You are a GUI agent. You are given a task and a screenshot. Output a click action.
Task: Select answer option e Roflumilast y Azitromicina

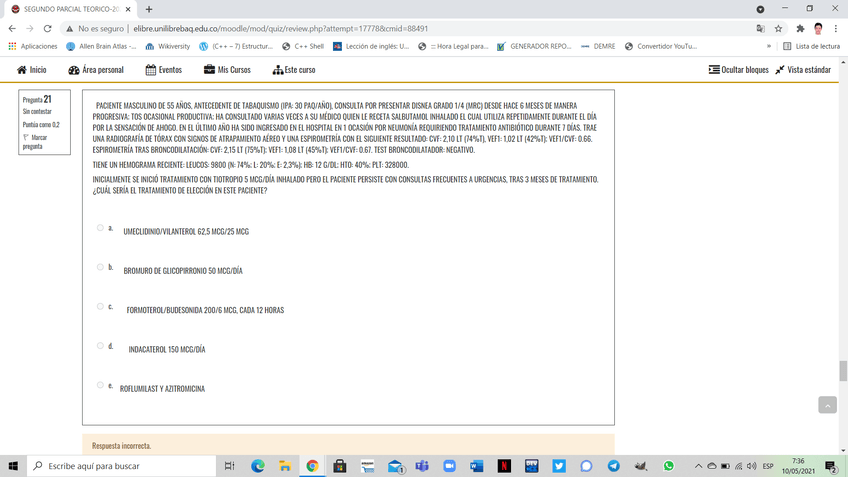[x=100, y=385]
